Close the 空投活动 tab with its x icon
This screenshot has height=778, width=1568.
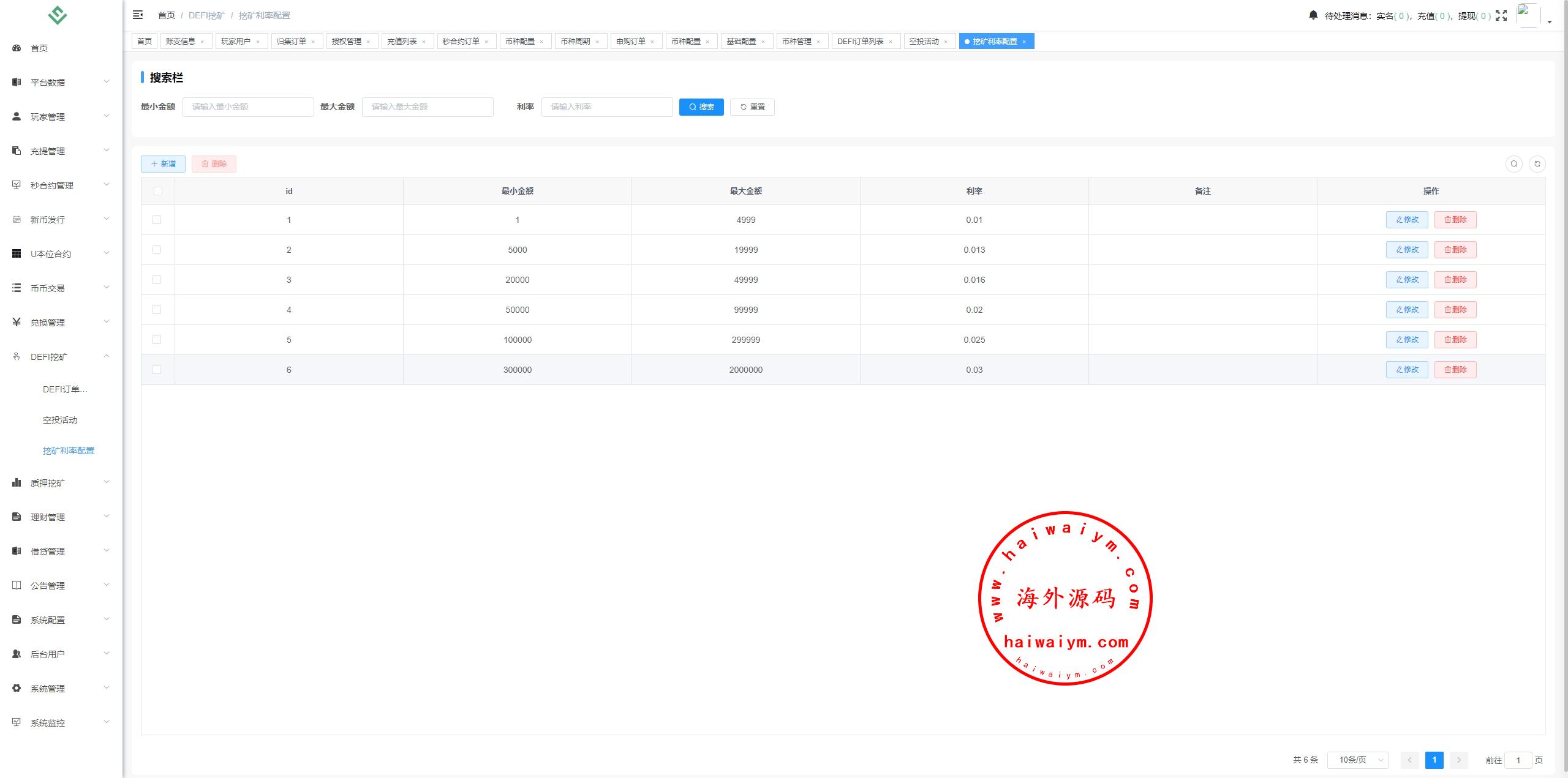point(946,42)
